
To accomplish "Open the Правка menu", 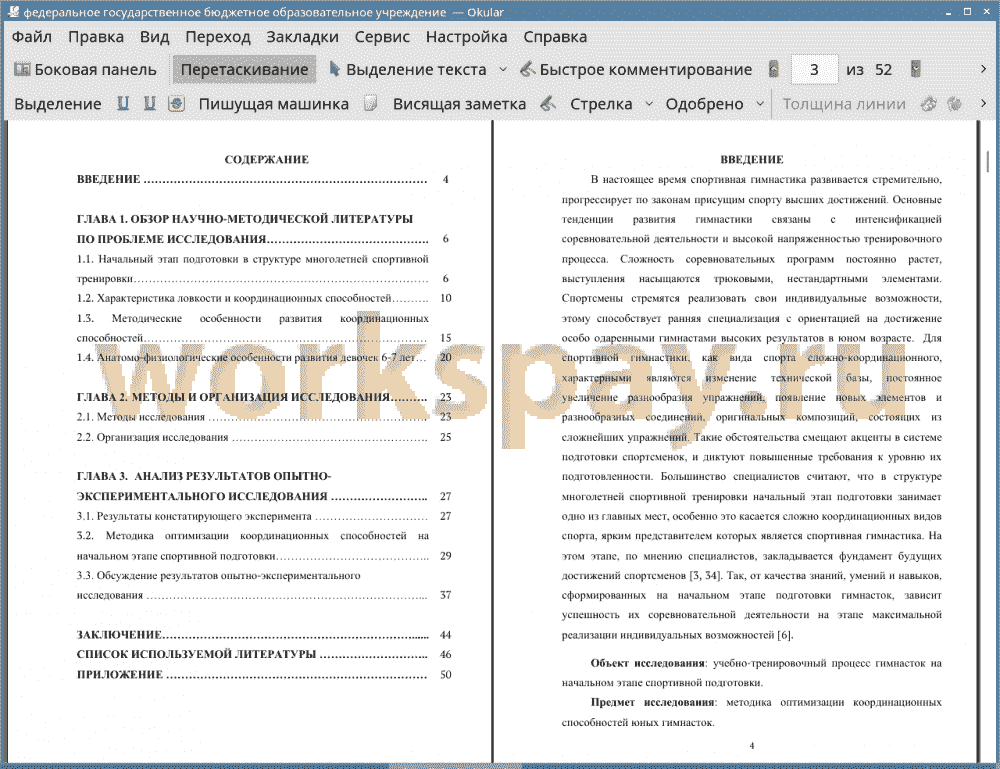I will [96, 37].
